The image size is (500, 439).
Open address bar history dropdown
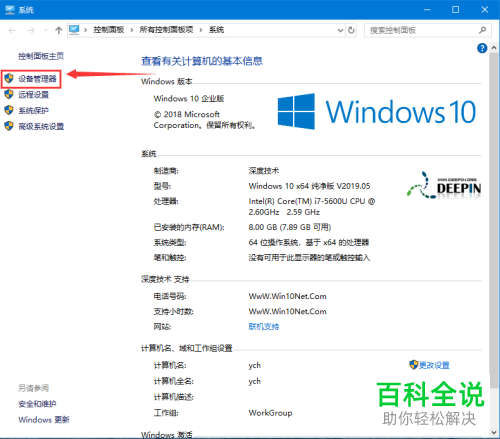pyautogui.click(x=340, y=30)
